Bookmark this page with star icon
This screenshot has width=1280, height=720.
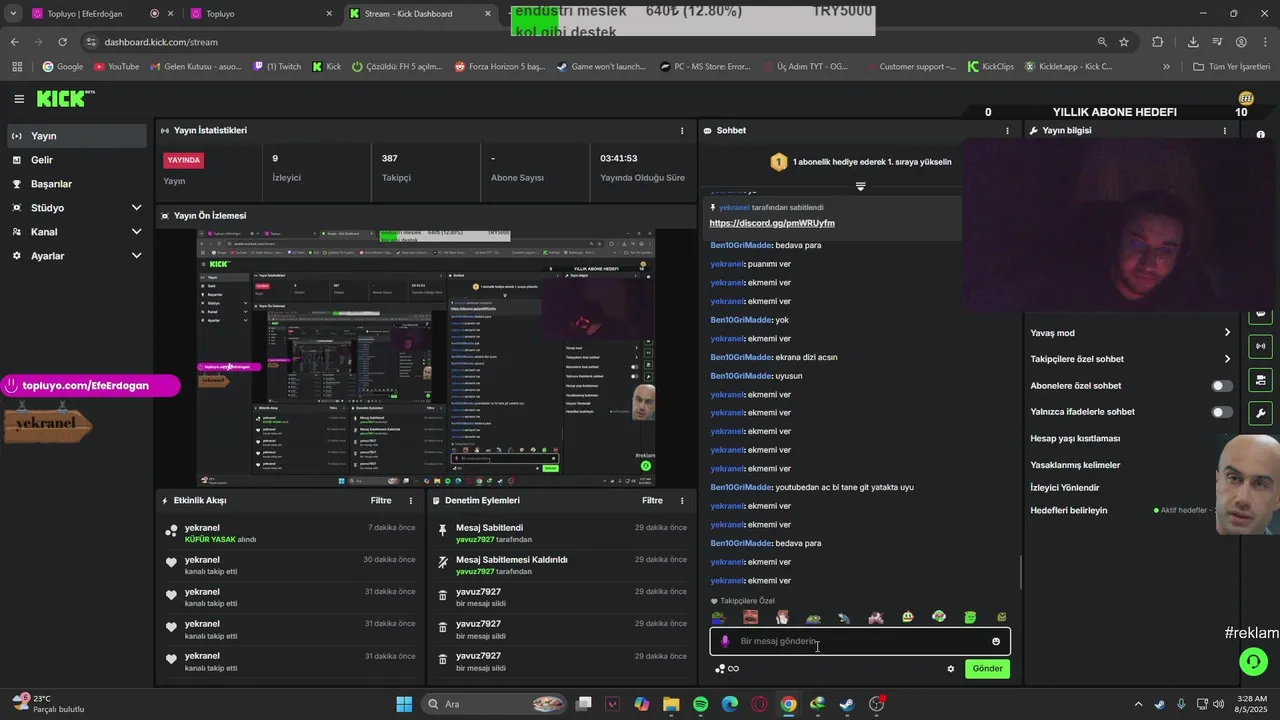(x=1124, y=42)
